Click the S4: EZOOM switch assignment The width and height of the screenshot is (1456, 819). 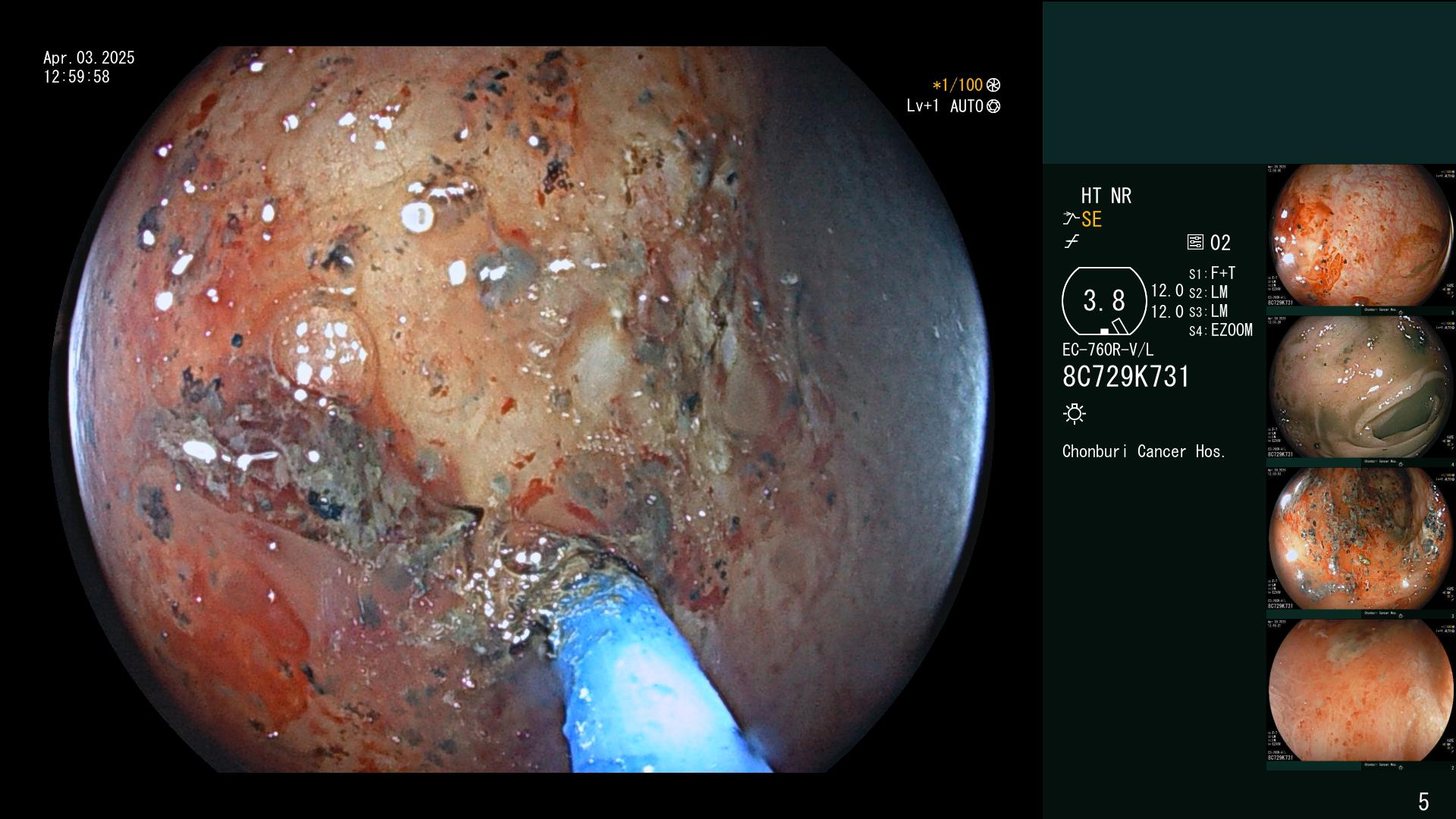click(1220, 330)
